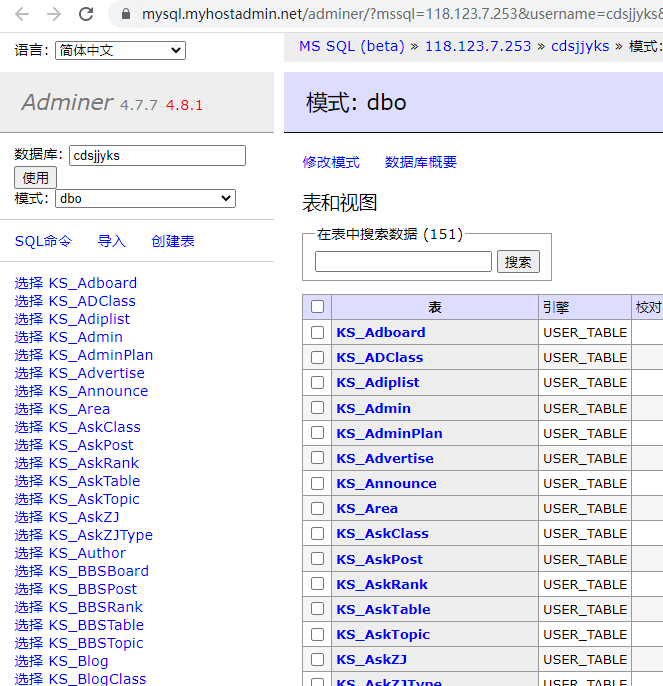Click the 创建表 create table link
The image size is (663, 686).
pos(173,241)
